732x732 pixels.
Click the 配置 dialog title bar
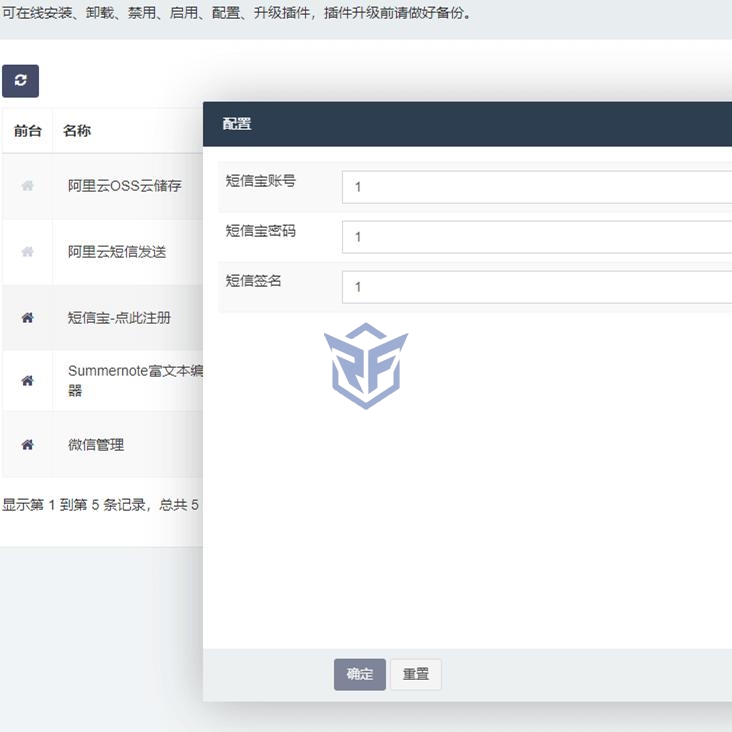tap(467, 124)
